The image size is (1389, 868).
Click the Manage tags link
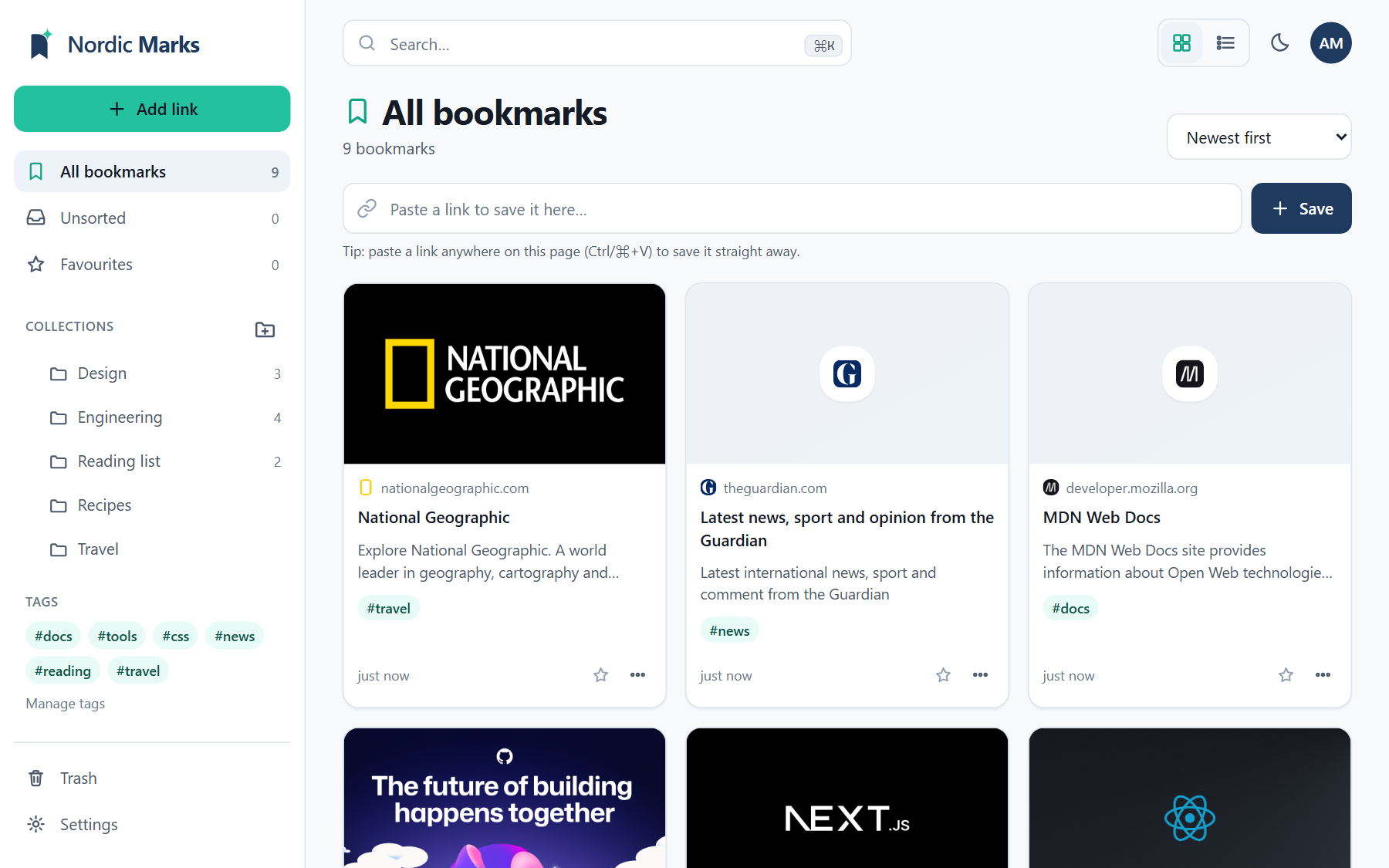coord(66,704)
